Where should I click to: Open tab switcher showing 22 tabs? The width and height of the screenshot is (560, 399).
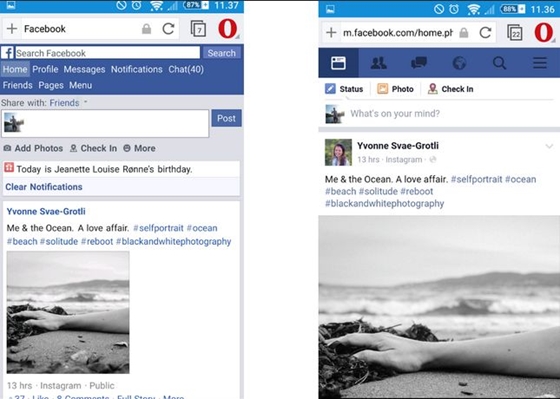click(x=515, y=33)
